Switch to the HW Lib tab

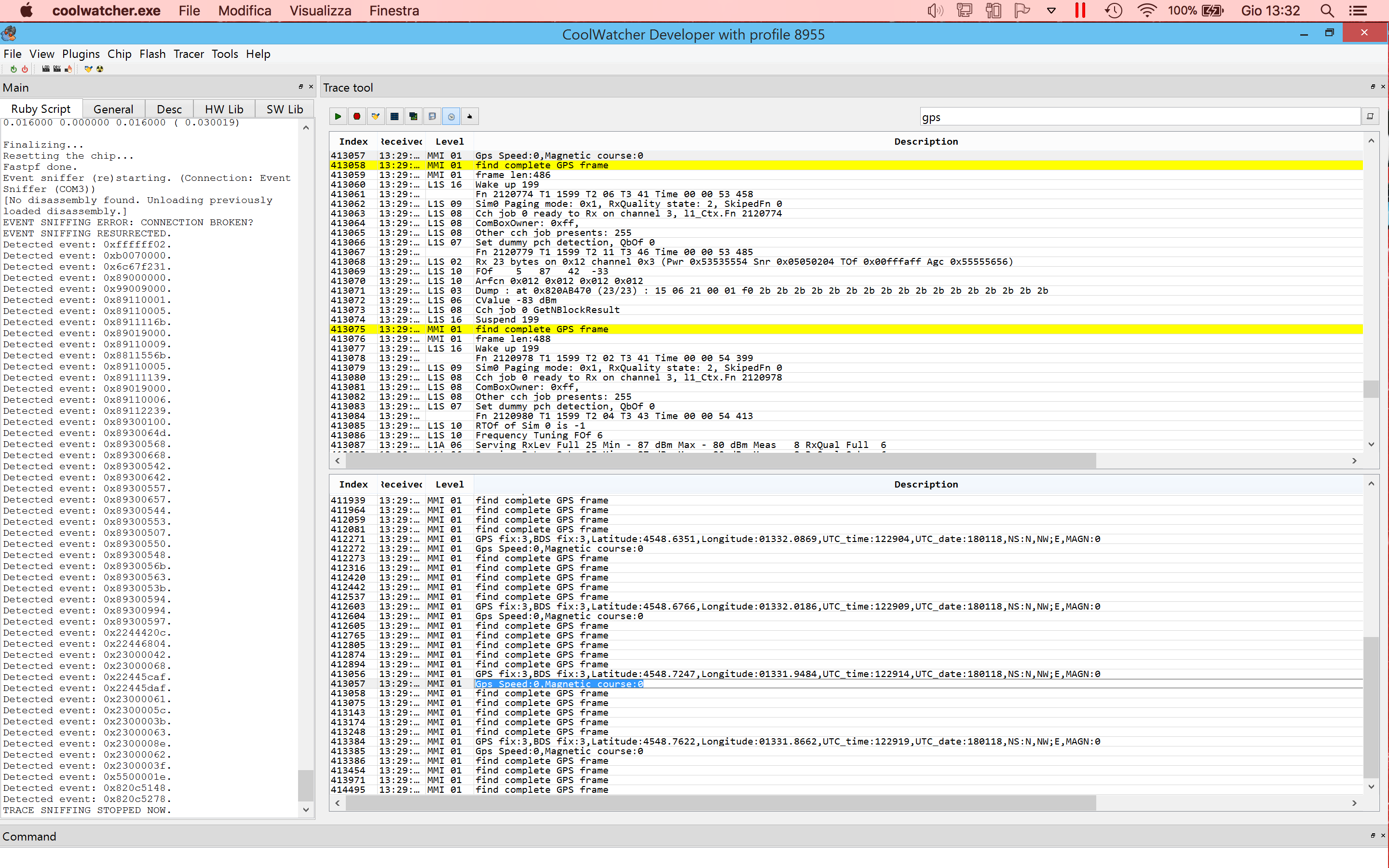pyautogui.click(x=223, y=108)
